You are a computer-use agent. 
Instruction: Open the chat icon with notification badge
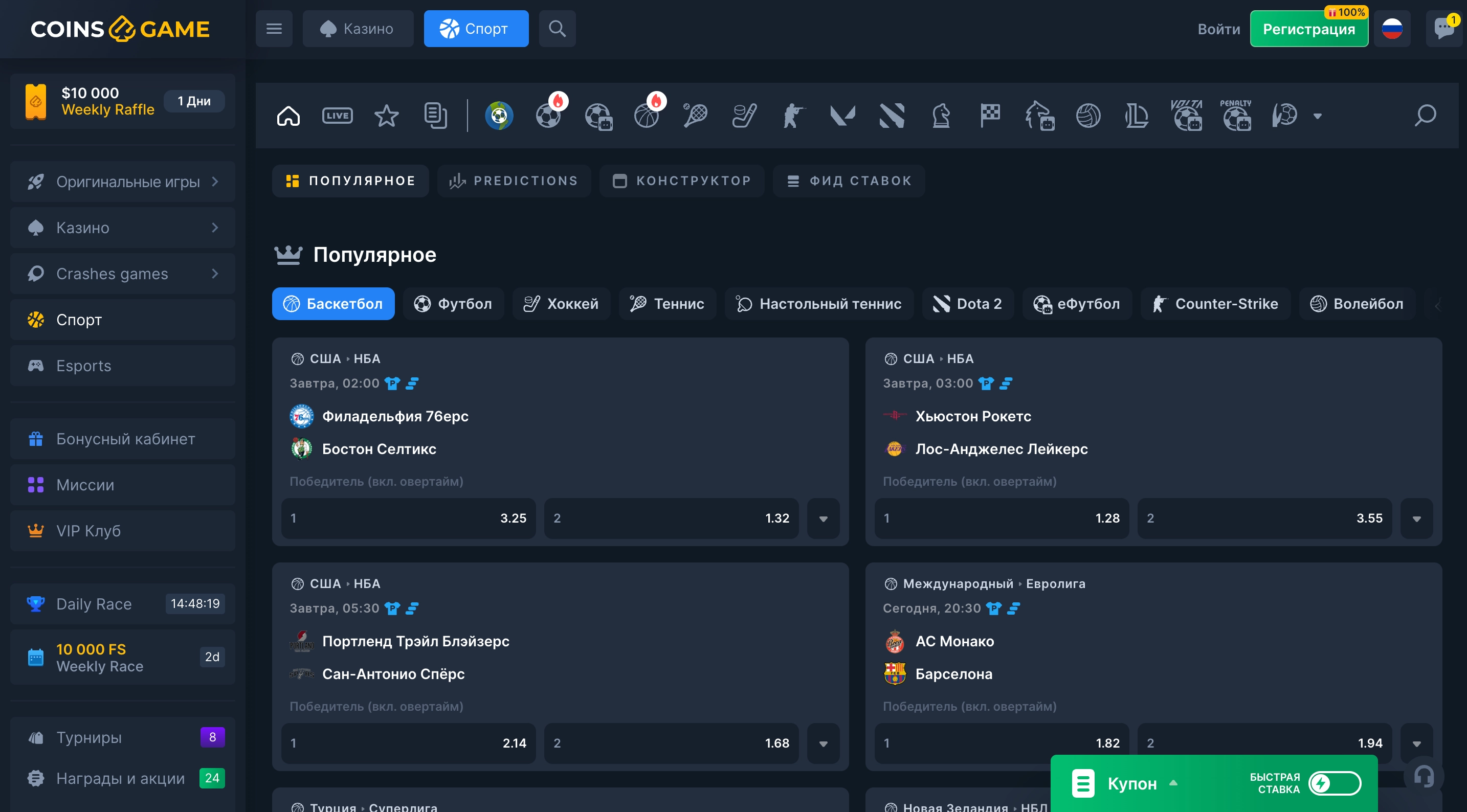click(1444, 29)
